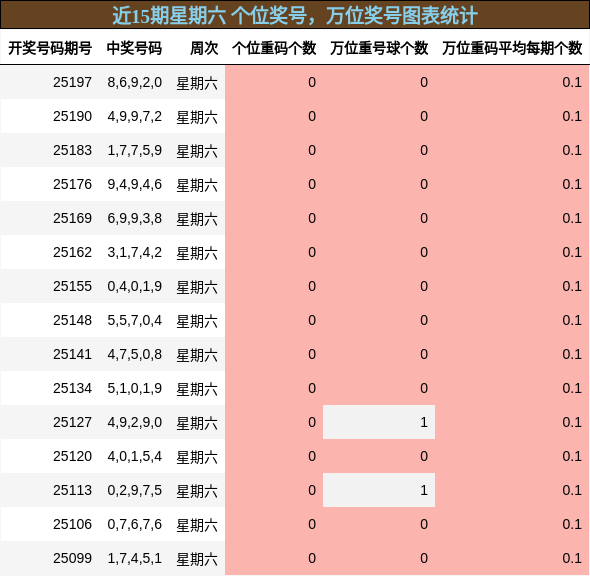Select winning numbers 9,4,9,4,6
The height and width of the screenshot is (576, 590).
(135, 184)
